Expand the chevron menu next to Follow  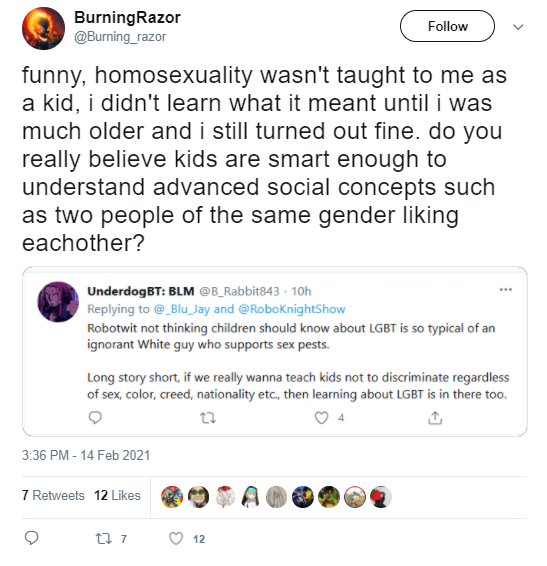tap(518, 27)
